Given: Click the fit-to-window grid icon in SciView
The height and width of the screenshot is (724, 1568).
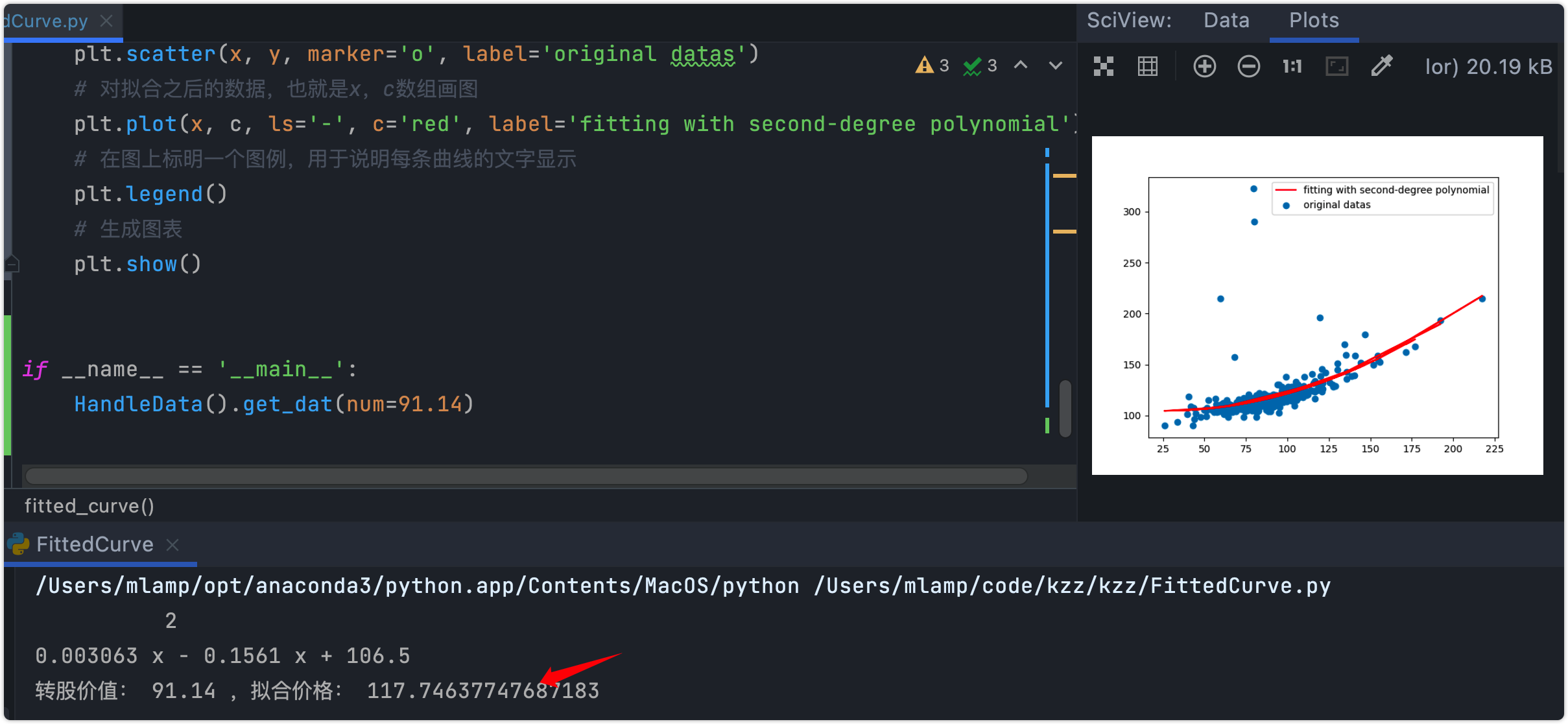Looking at the screenshot, I should [1103, 66].
